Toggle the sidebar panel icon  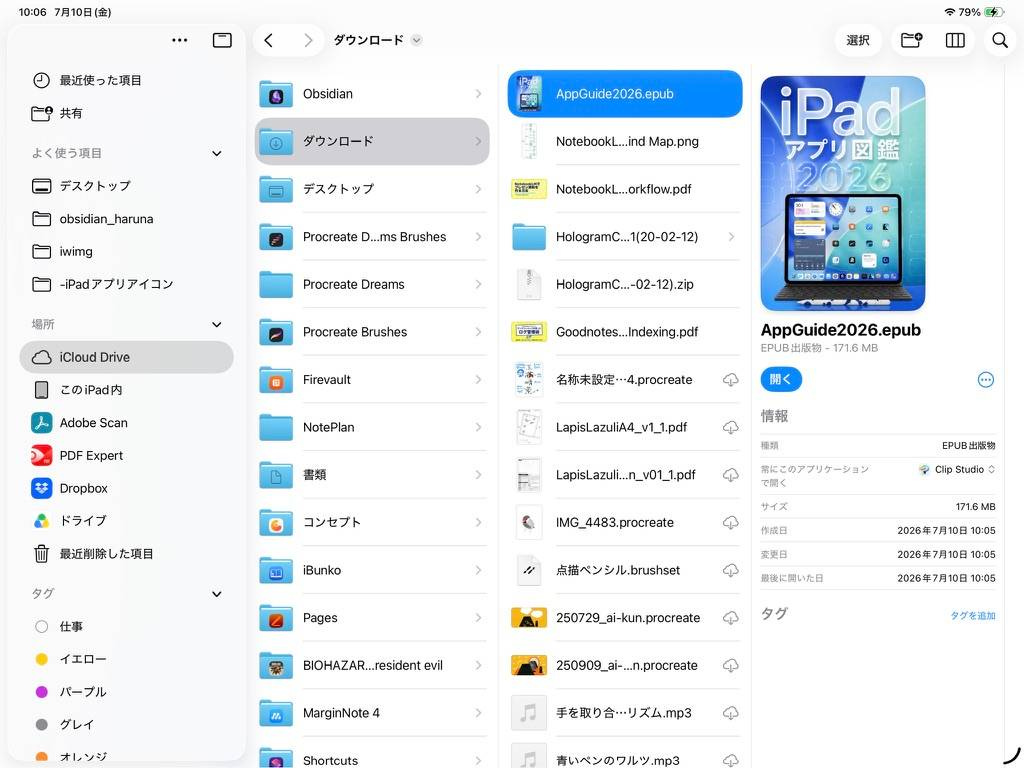(222, 40)
